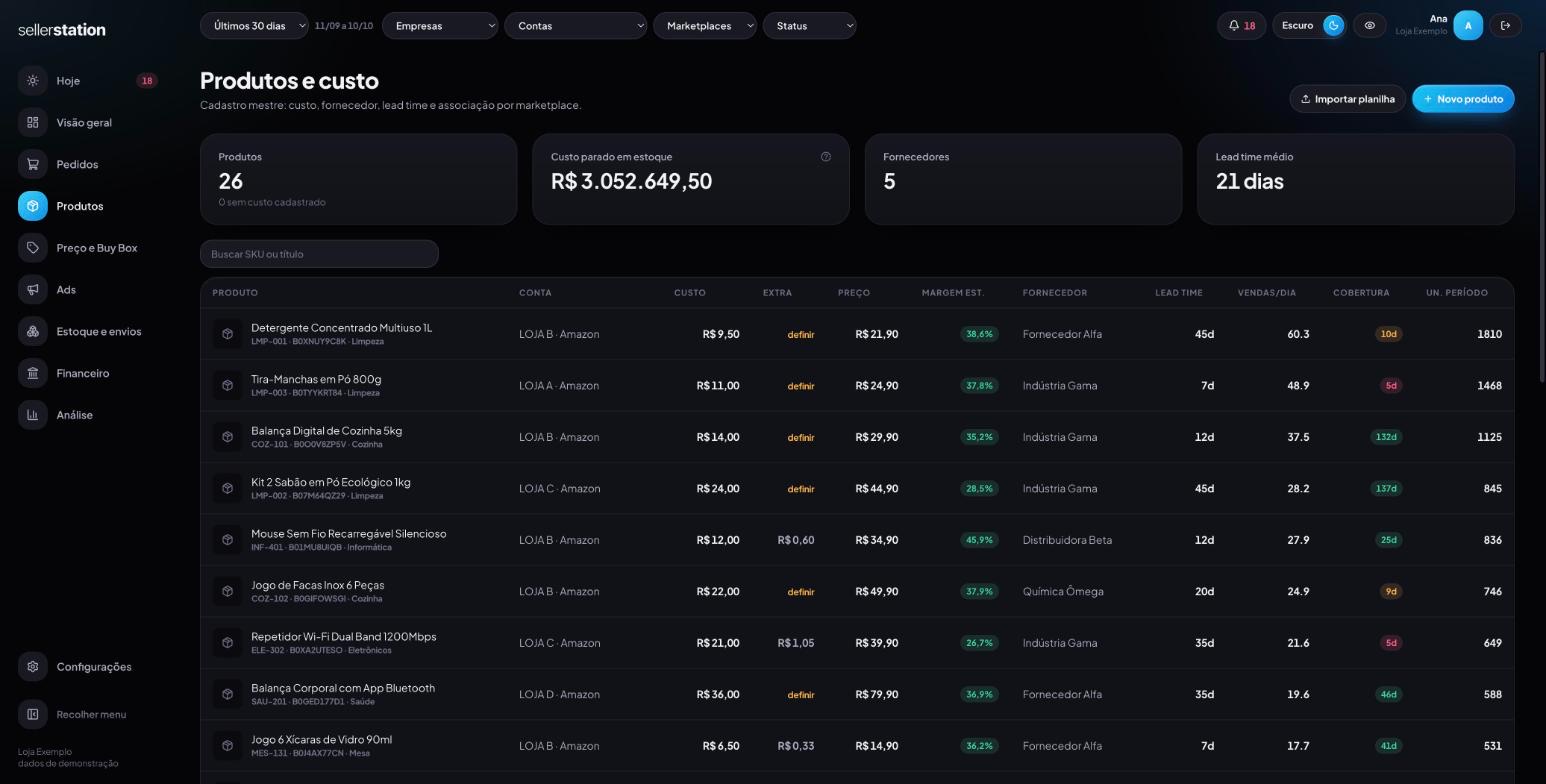
Task: Open the Financeiro bank icon
Action: (33, 374)
